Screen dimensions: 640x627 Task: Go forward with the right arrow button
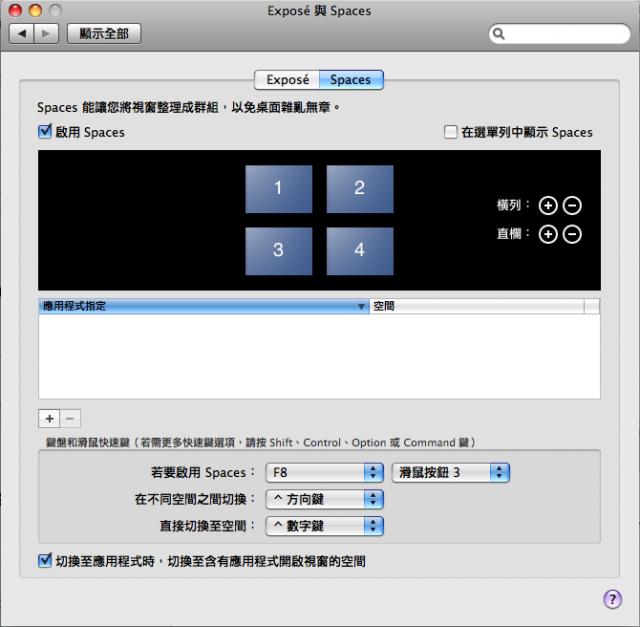coord(46,33)
